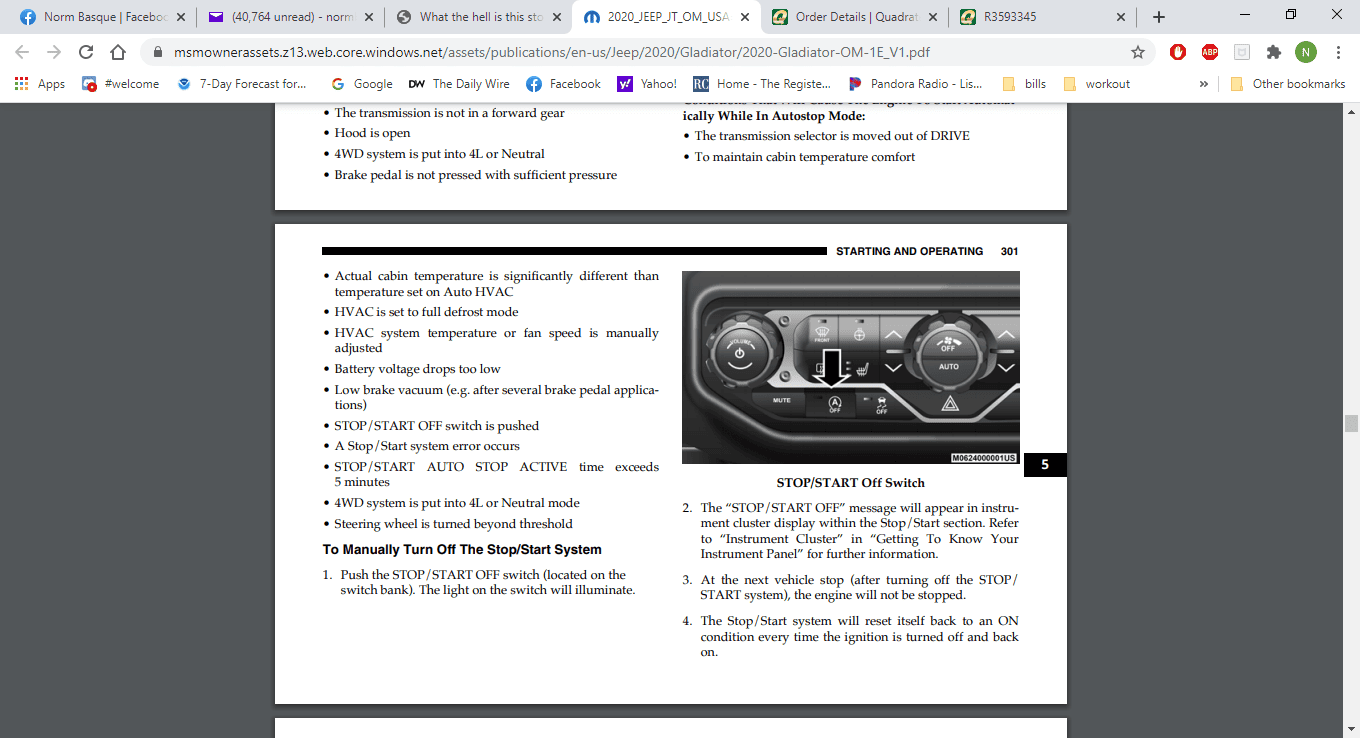1360x738 pixels.
Task: Close the 2020_JEEP_JT_OM_USA tab
Action: pyautogui.click(x=744, y=17)
